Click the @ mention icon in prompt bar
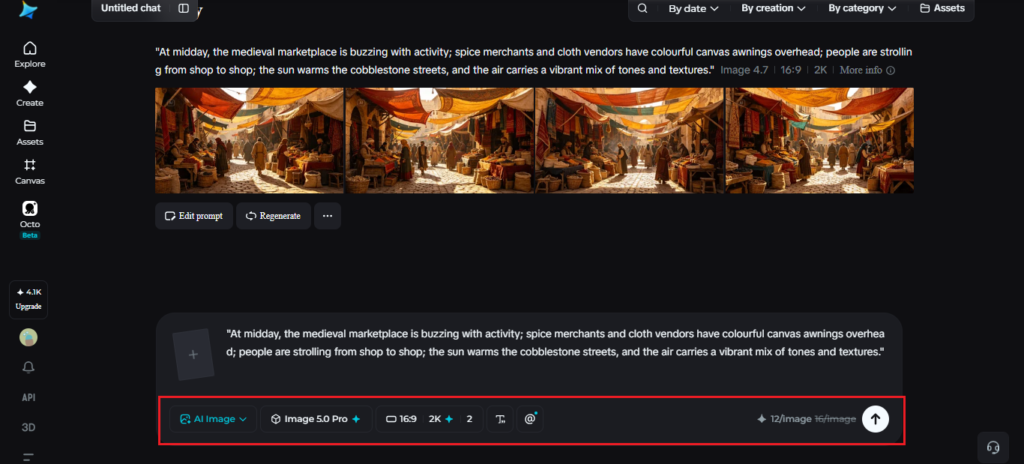1024x464 pixels. (x=530, y=419)
